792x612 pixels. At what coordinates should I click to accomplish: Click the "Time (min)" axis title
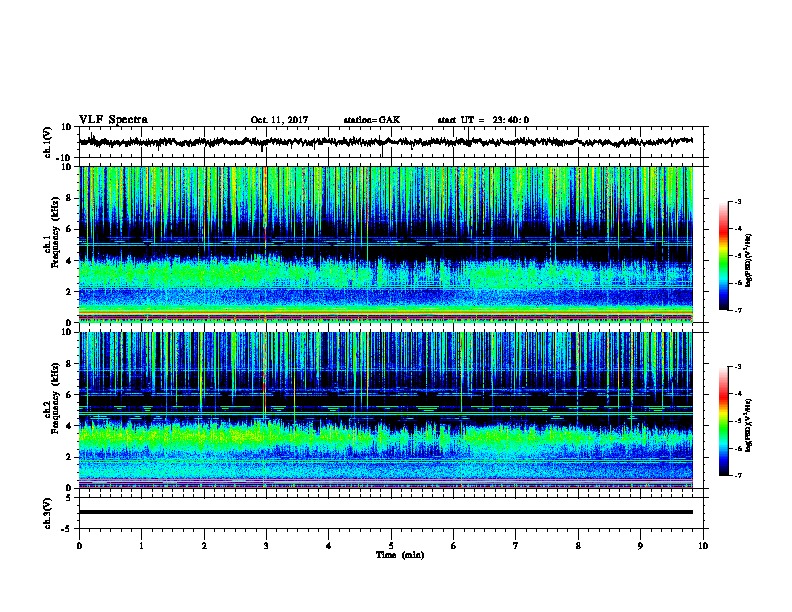coord(400,555)
